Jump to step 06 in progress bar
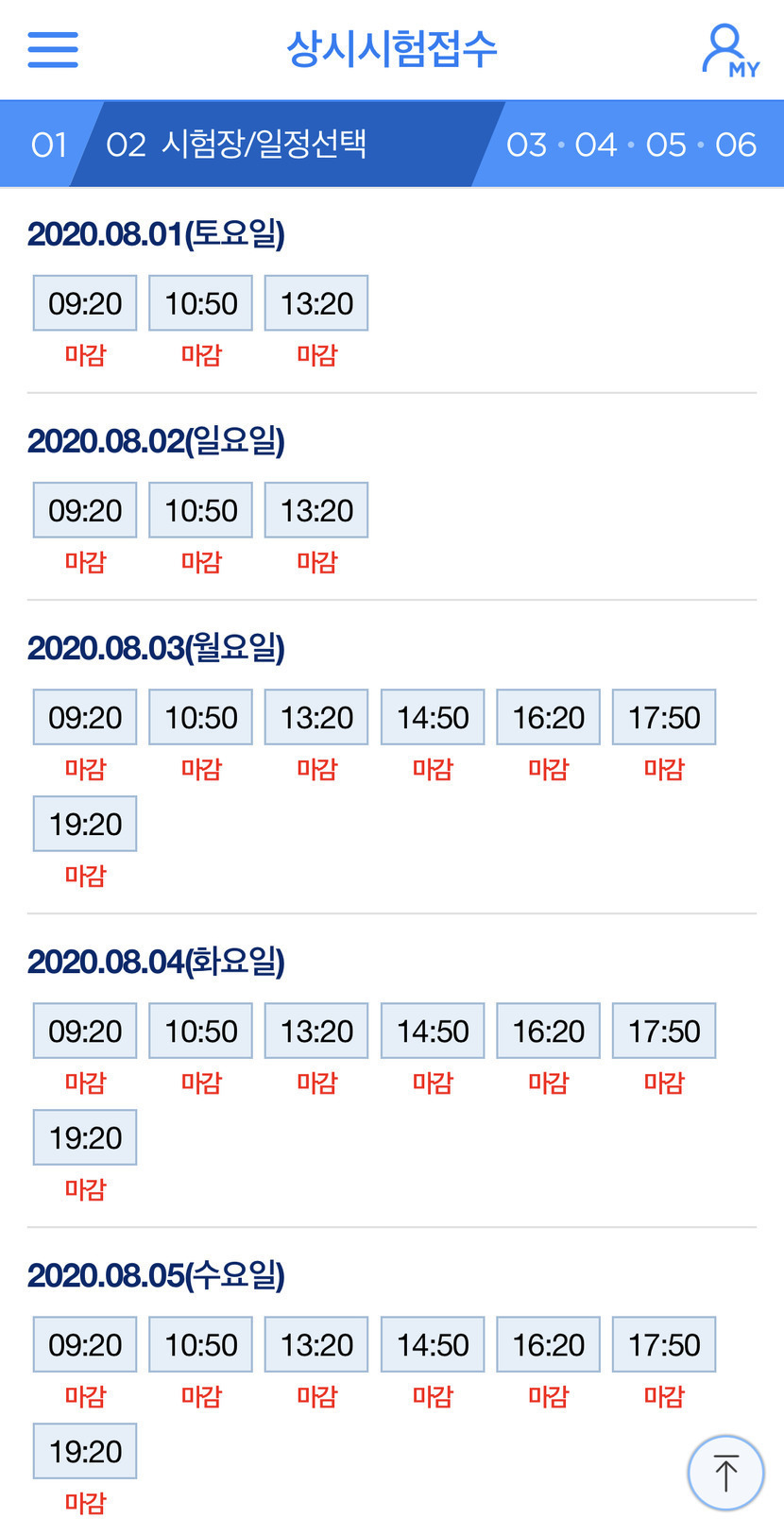784x1535 pixels. tap(736, 145)
